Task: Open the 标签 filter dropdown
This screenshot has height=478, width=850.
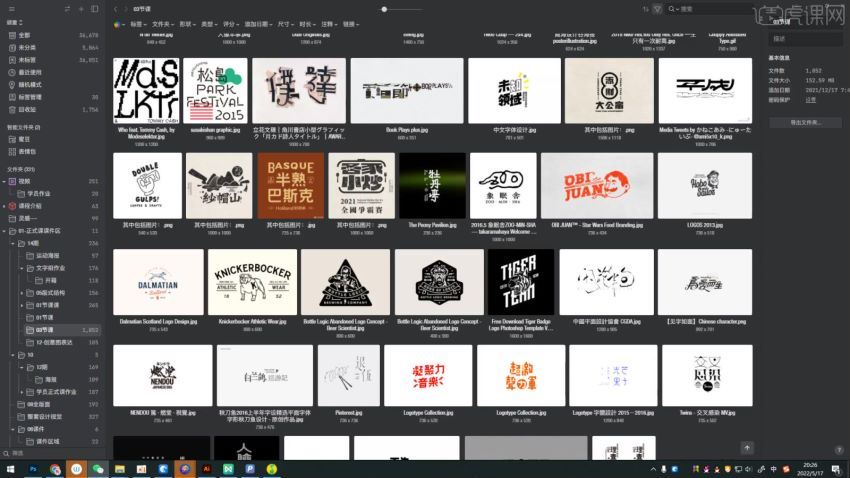Action: pos(138,24)
